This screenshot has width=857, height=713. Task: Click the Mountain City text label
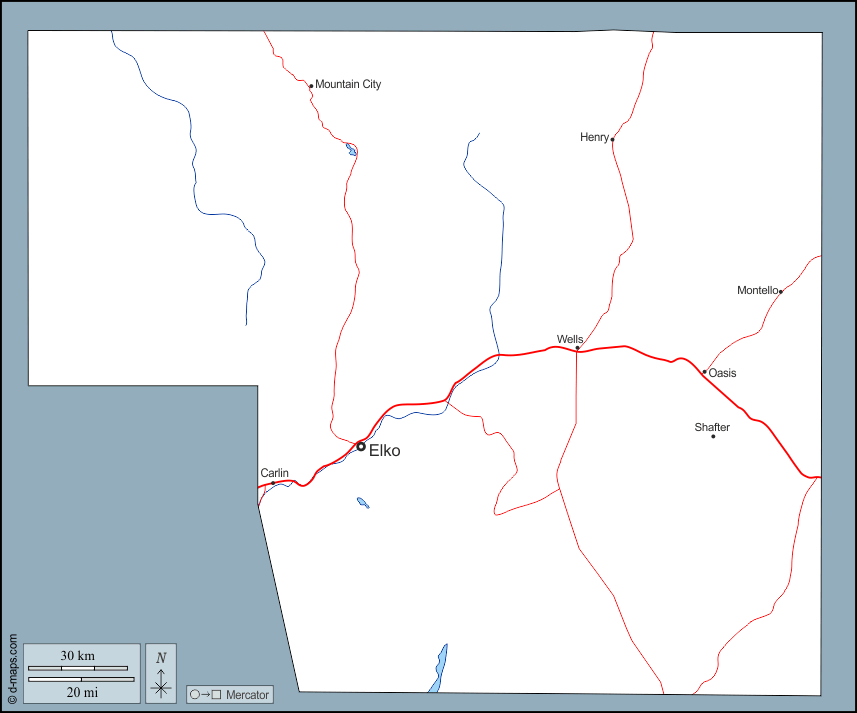pyautogui.click(x=348, y=85)
